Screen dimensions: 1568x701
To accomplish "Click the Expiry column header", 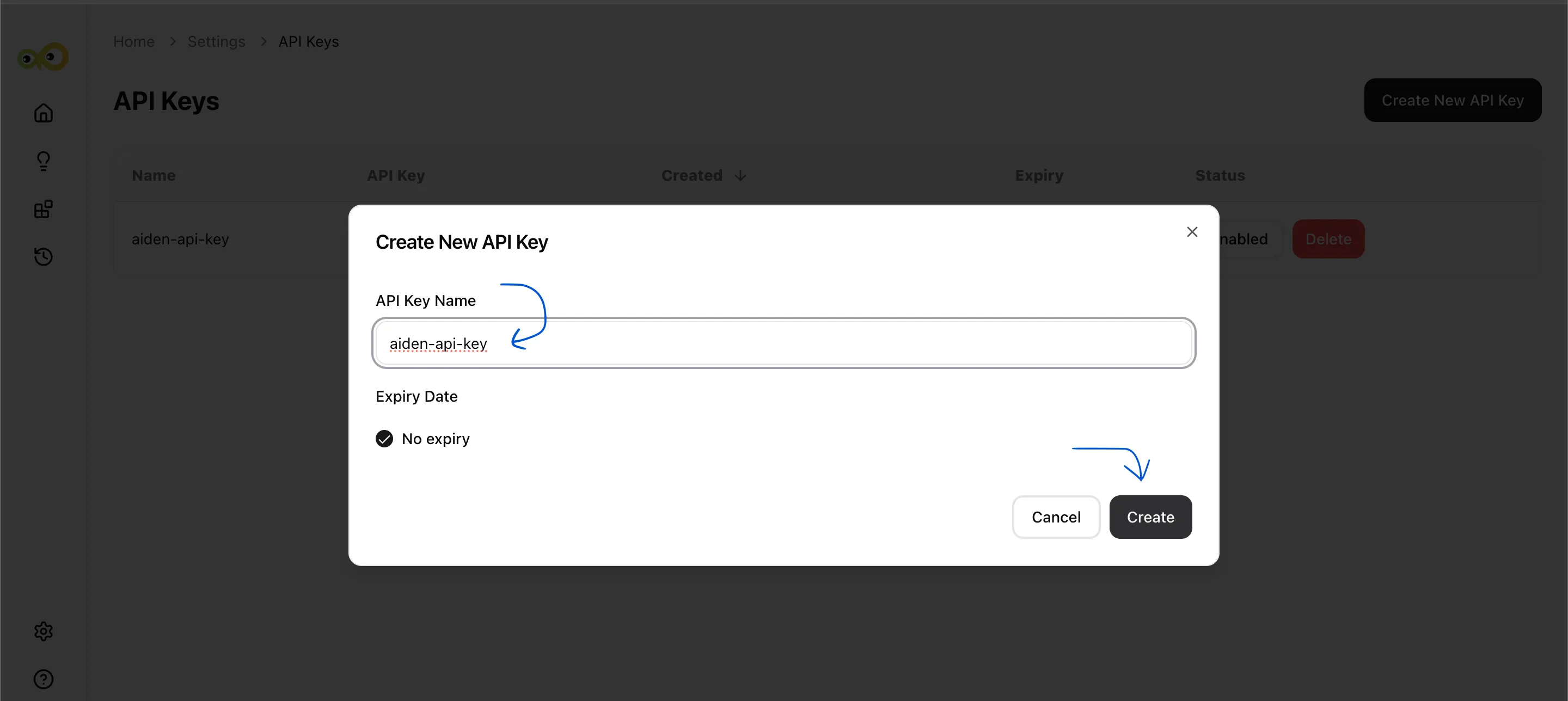I will [x=1038, y=176].
